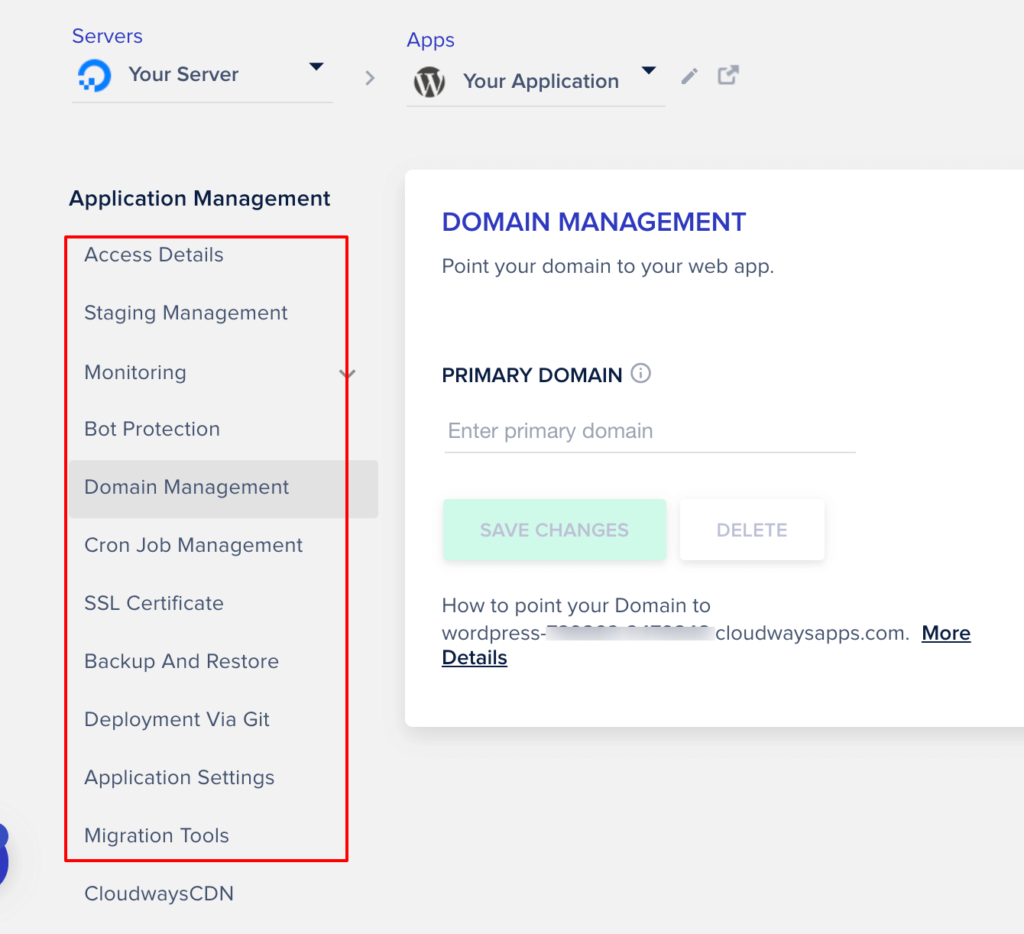This screenshot has width=1024, height=934.
Task: Click the Domain Management heading
Action: coord(594,222)
